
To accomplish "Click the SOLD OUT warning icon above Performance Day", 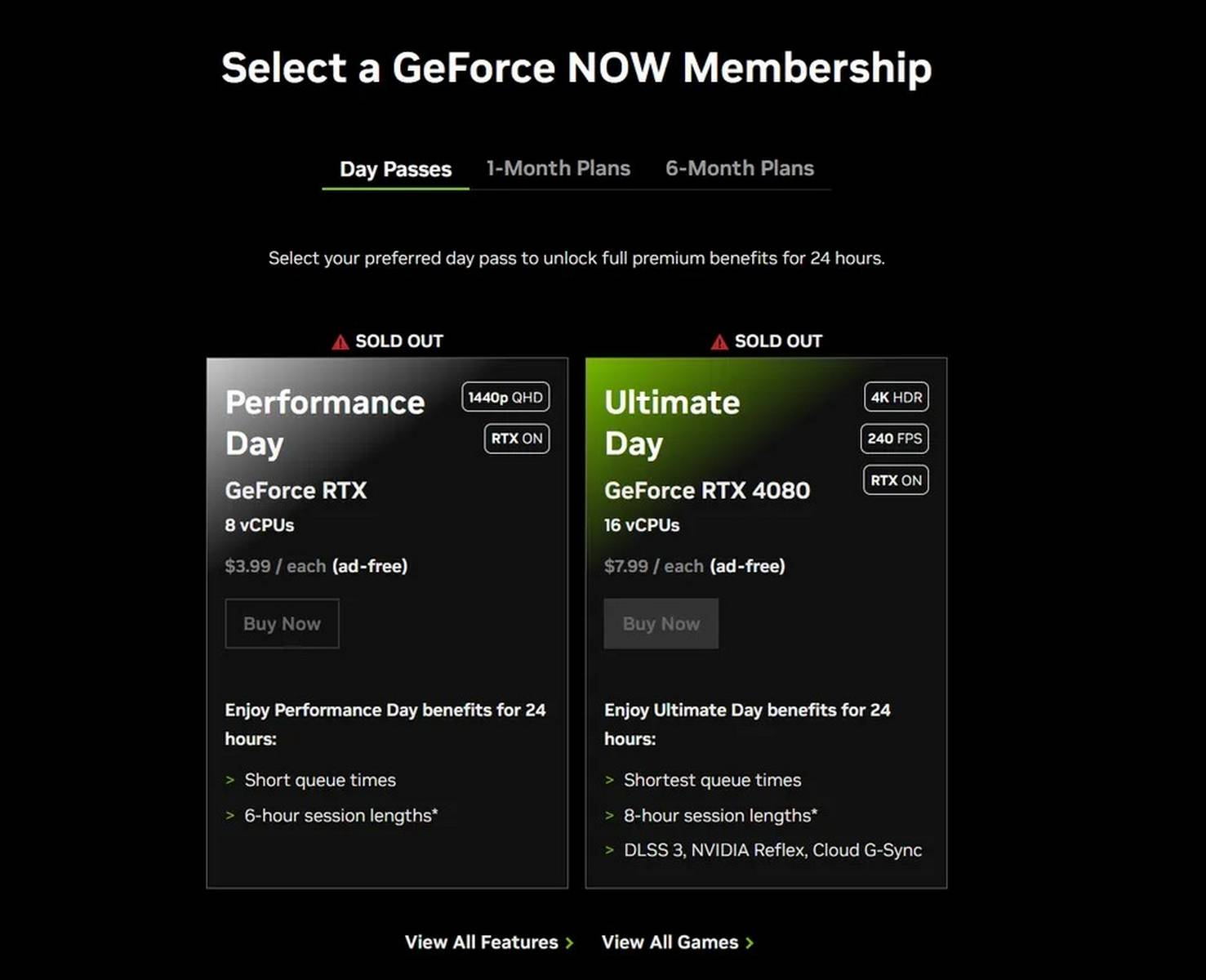I will point(339,341).
